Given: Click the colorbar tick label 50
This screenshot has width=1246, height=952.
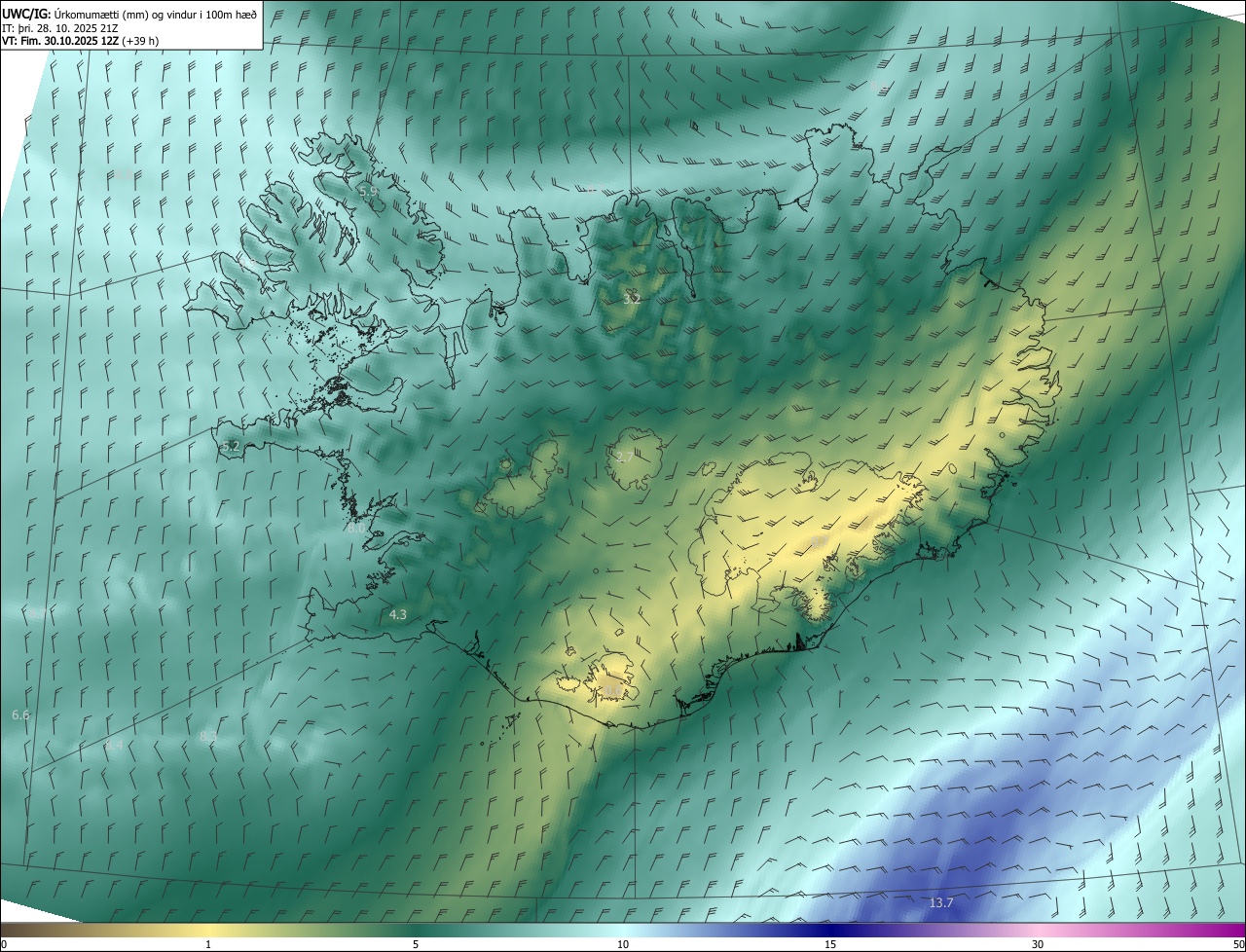Looking at the screenshot, I should 1238,945.
